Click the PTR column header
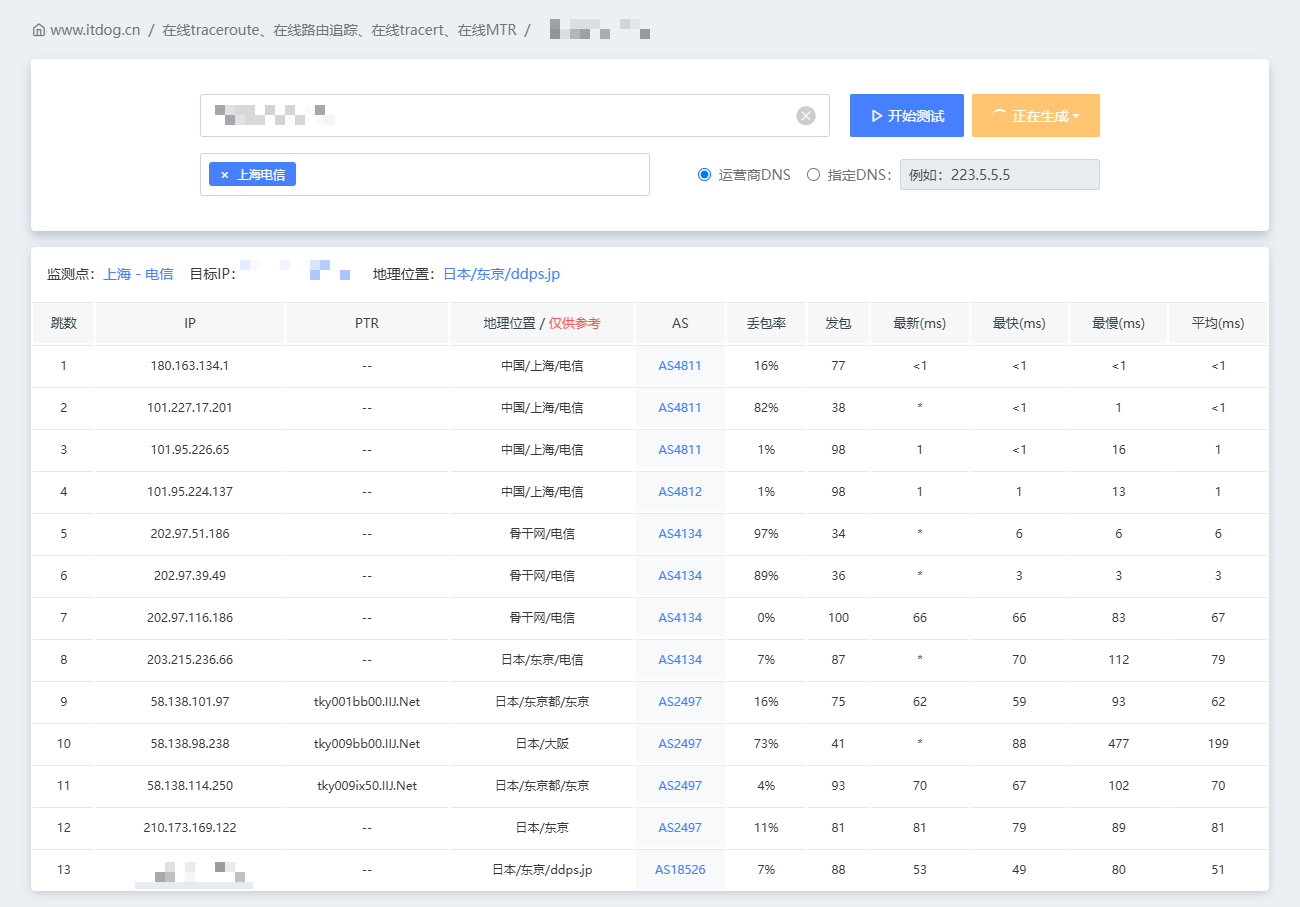Image resolution: width=1300 pixels, height=907 pixels. [x=367, y=324]
